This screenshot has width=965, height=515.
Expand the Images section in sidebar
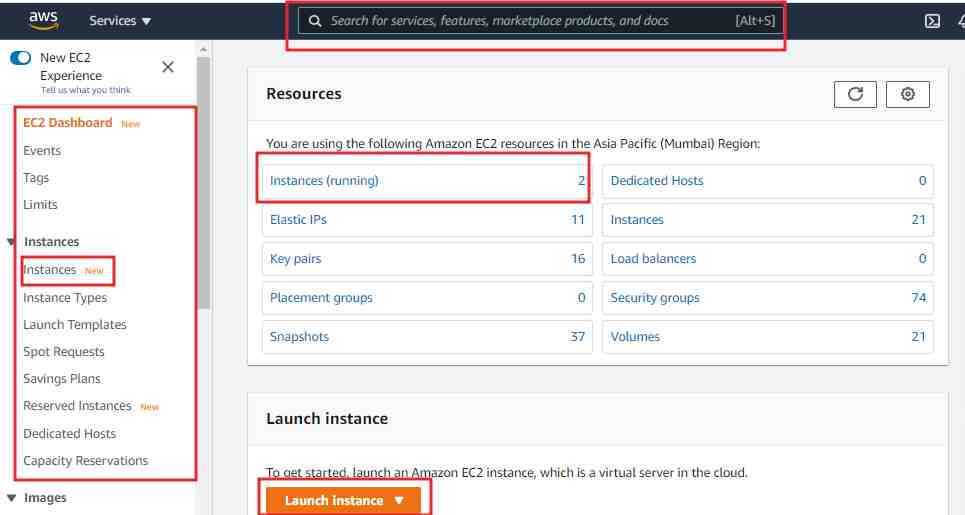[x=12, y=498]
